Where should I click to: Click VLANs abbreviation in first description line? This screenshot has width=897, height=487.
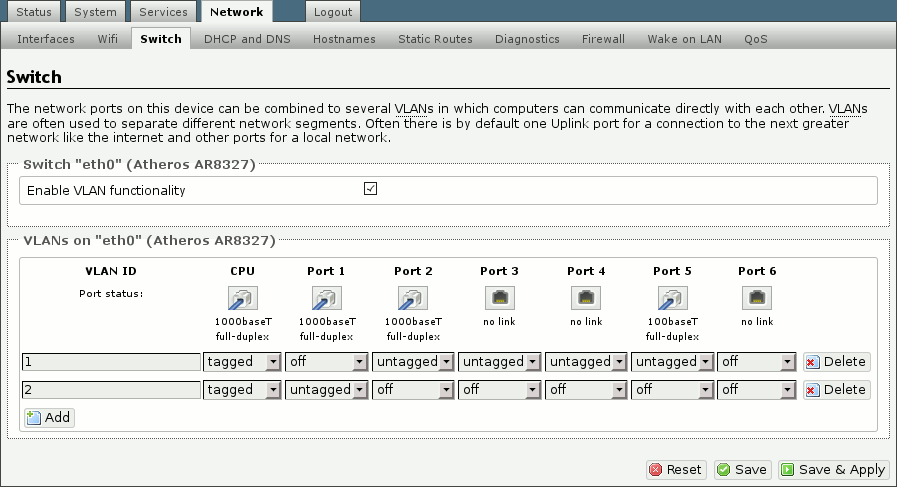(x=414, y=109)
